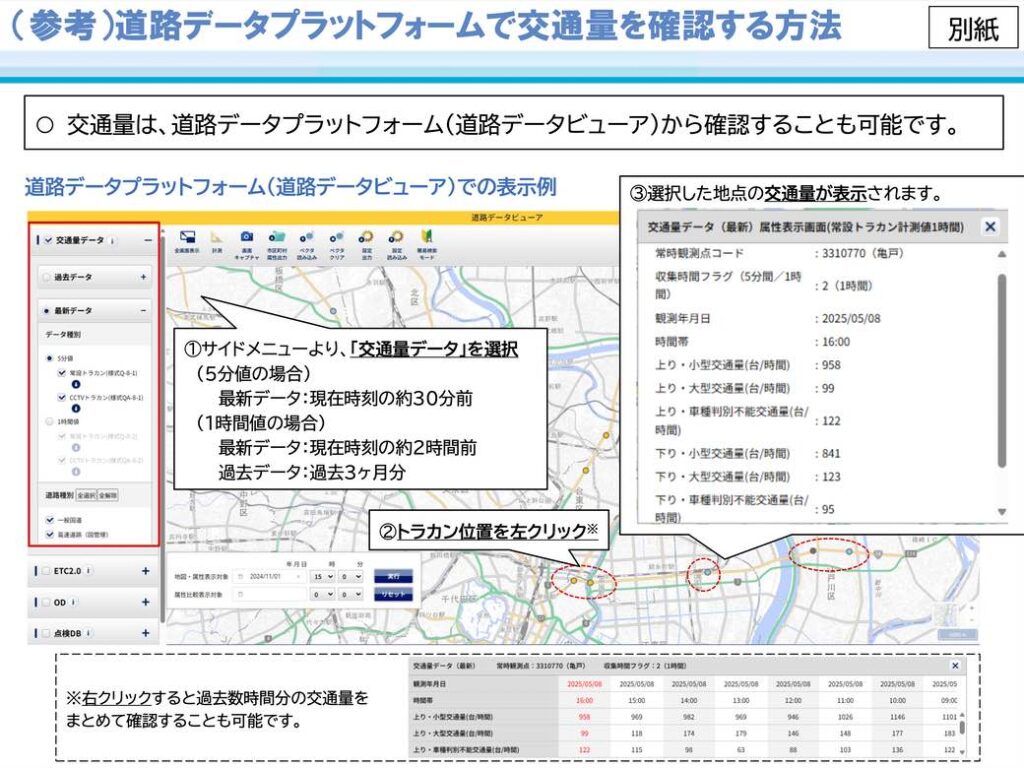Expand the ETC2.0 section

(145, 571)
